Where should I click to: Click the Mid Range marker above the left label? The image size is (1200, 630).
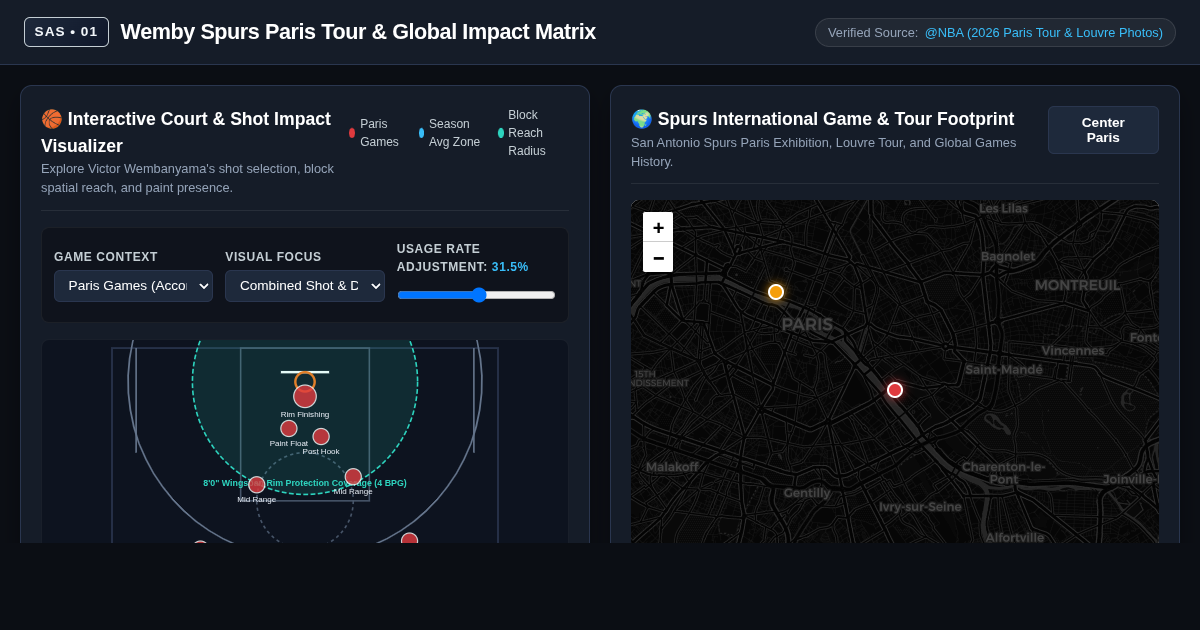point(257,484)
